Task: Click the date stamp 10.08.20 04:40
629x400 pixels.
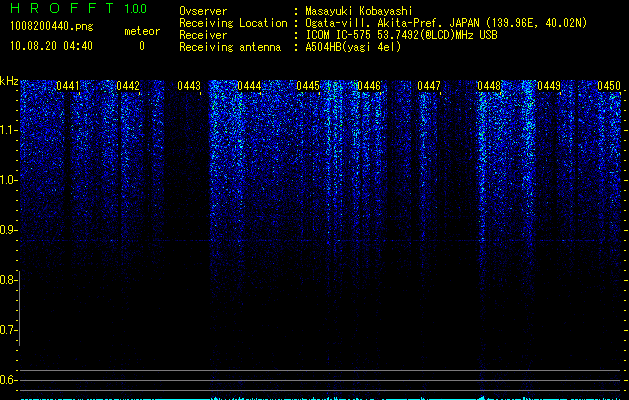Action: tap(51, 46)
